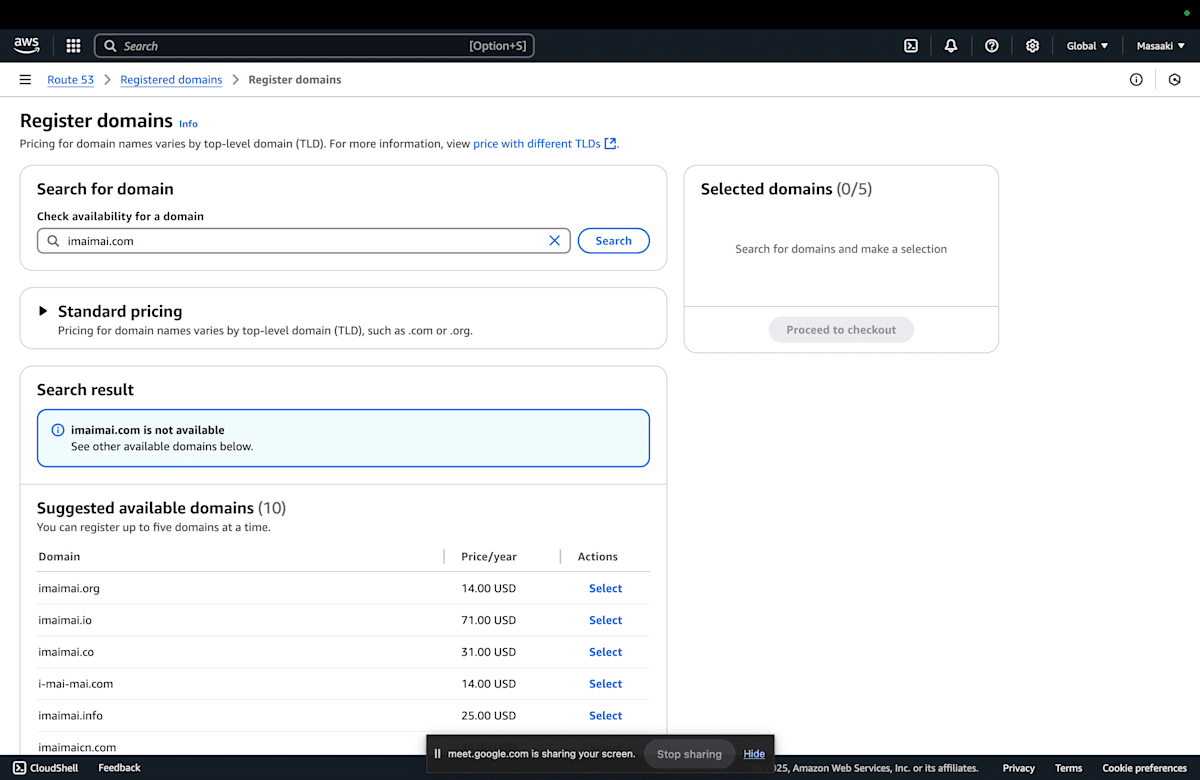Click the search magnifier in domain field
1200x780 pixels.
pos(53,241)
